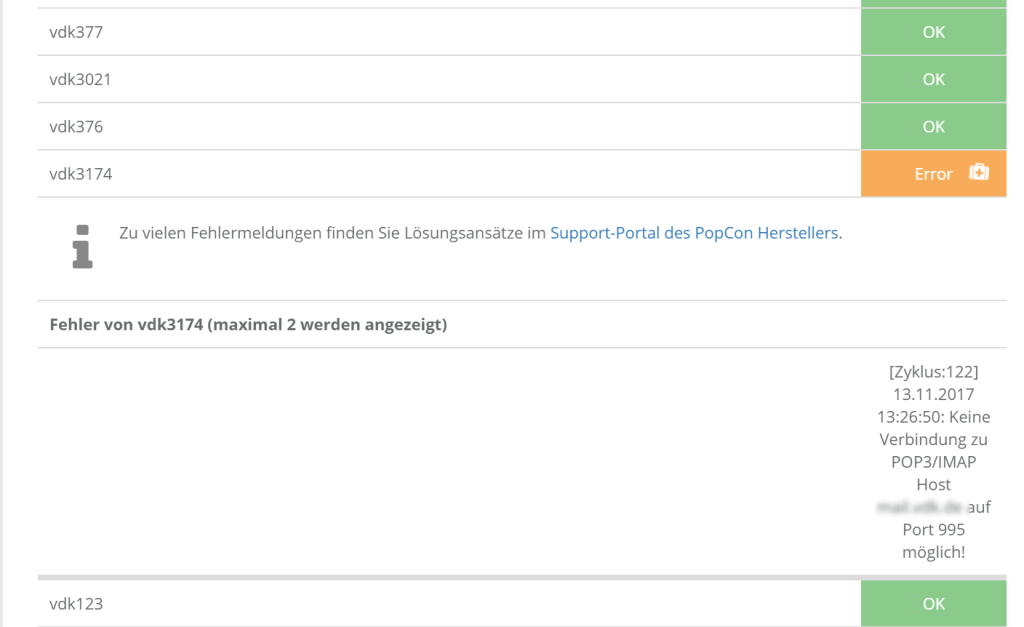Click the gray divider bar above vdk123
Viewport: 1024px width, 627px height.
522,577
